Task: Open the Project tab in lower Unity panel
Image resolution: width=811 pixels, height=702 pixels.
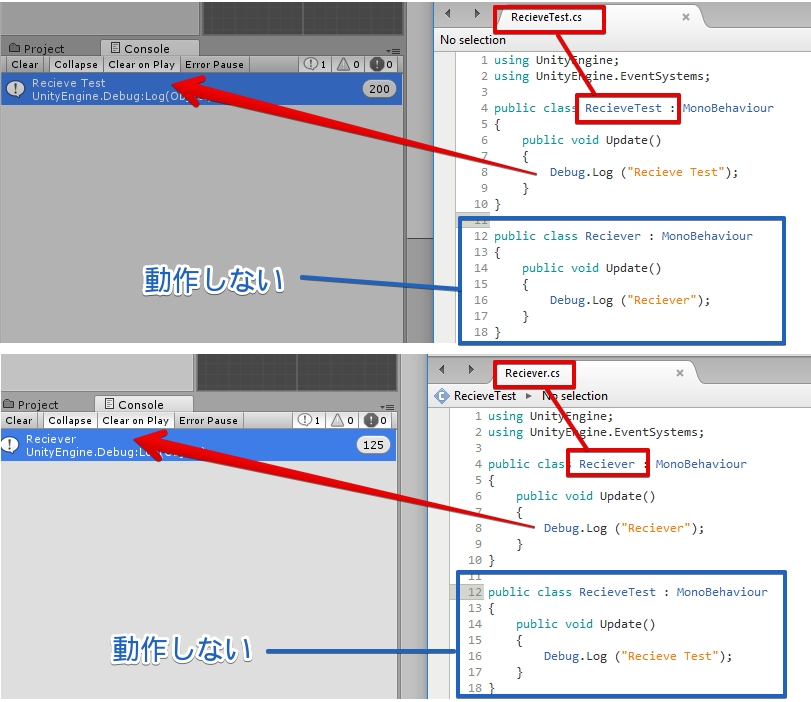Action: [x=31, y=405]
